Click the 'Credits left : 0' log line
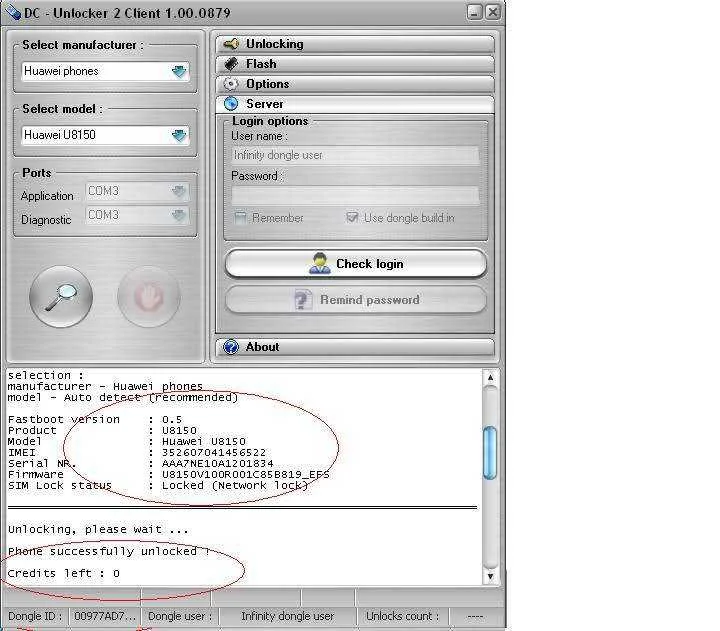 (x=64, y=573)
